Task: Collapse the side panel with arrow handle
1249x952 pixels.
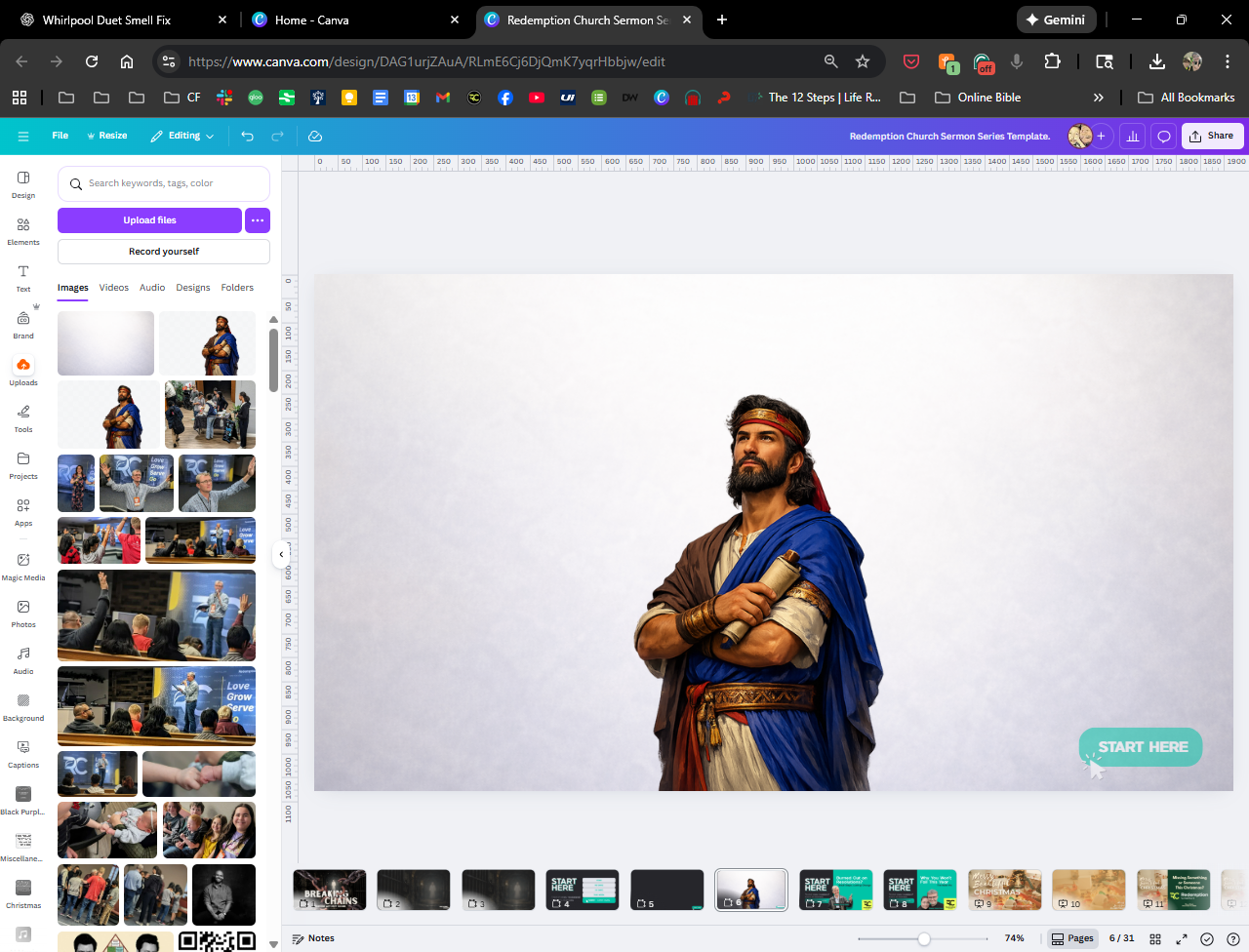Action: click(x=281, y=554)
